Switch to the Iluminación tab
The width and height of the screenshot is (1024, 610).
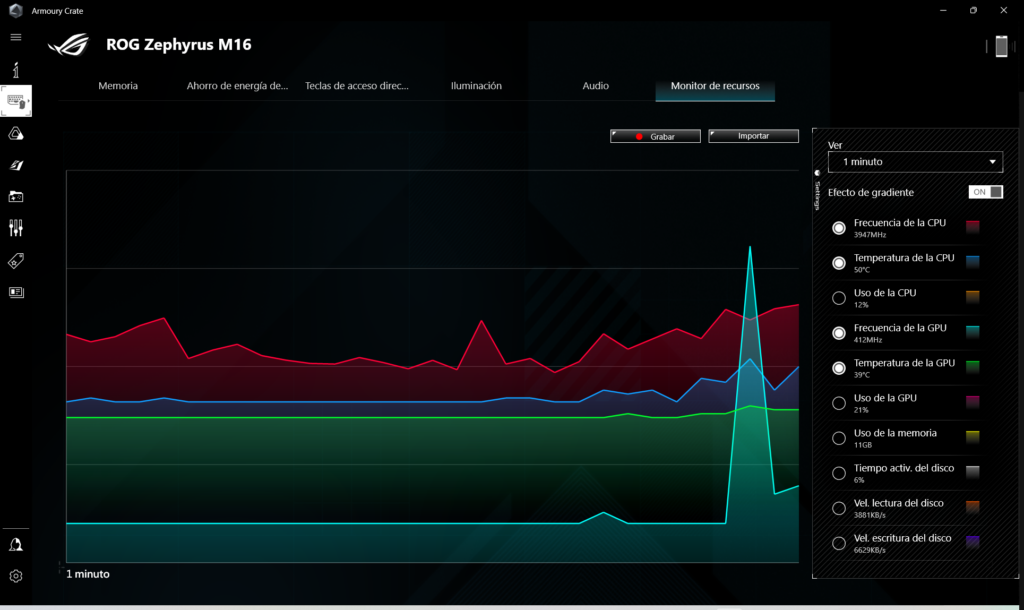[x=476, y=86]
